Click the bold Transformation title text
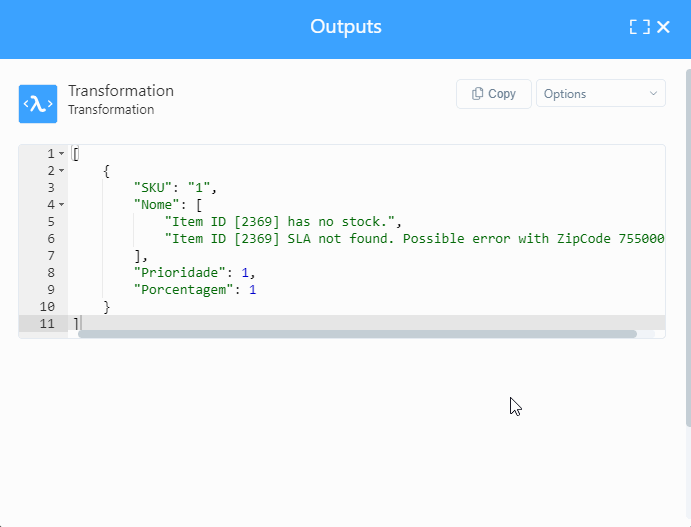691x527 pixels. (121, 91)
